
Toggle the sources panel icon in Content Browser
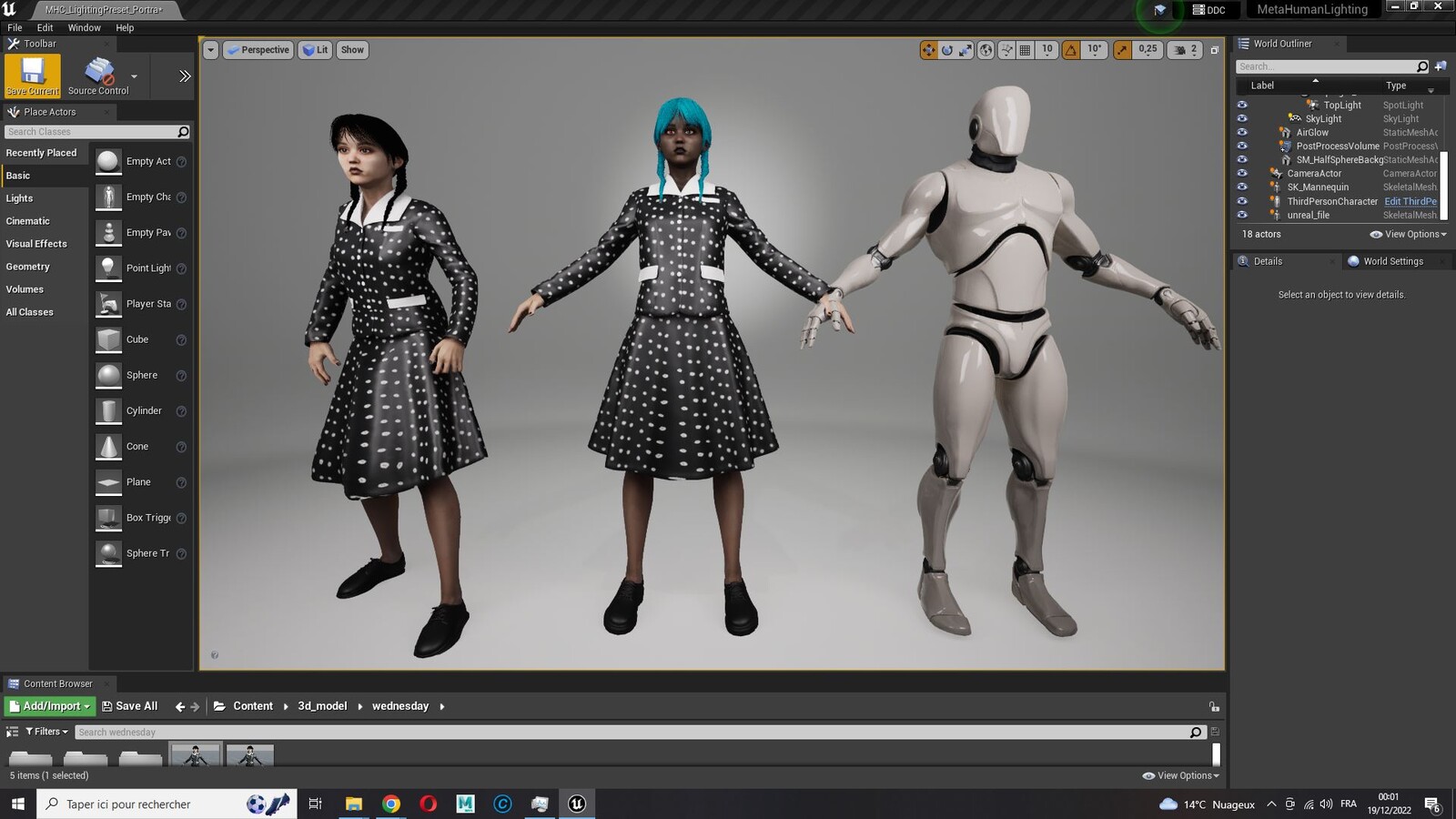point(12,732)
